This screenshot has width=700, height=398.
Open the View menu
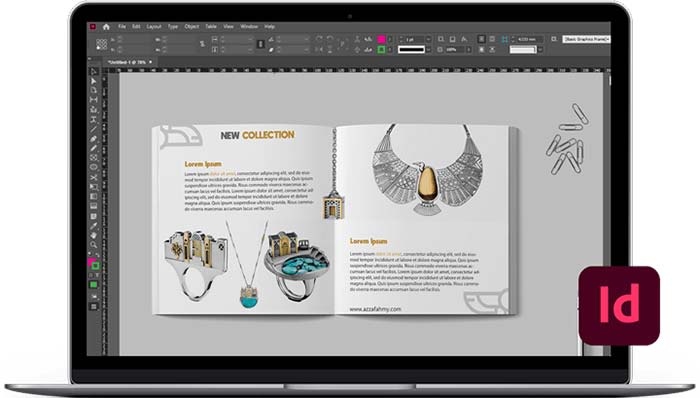pyautogui.click(x=228, y=27)
